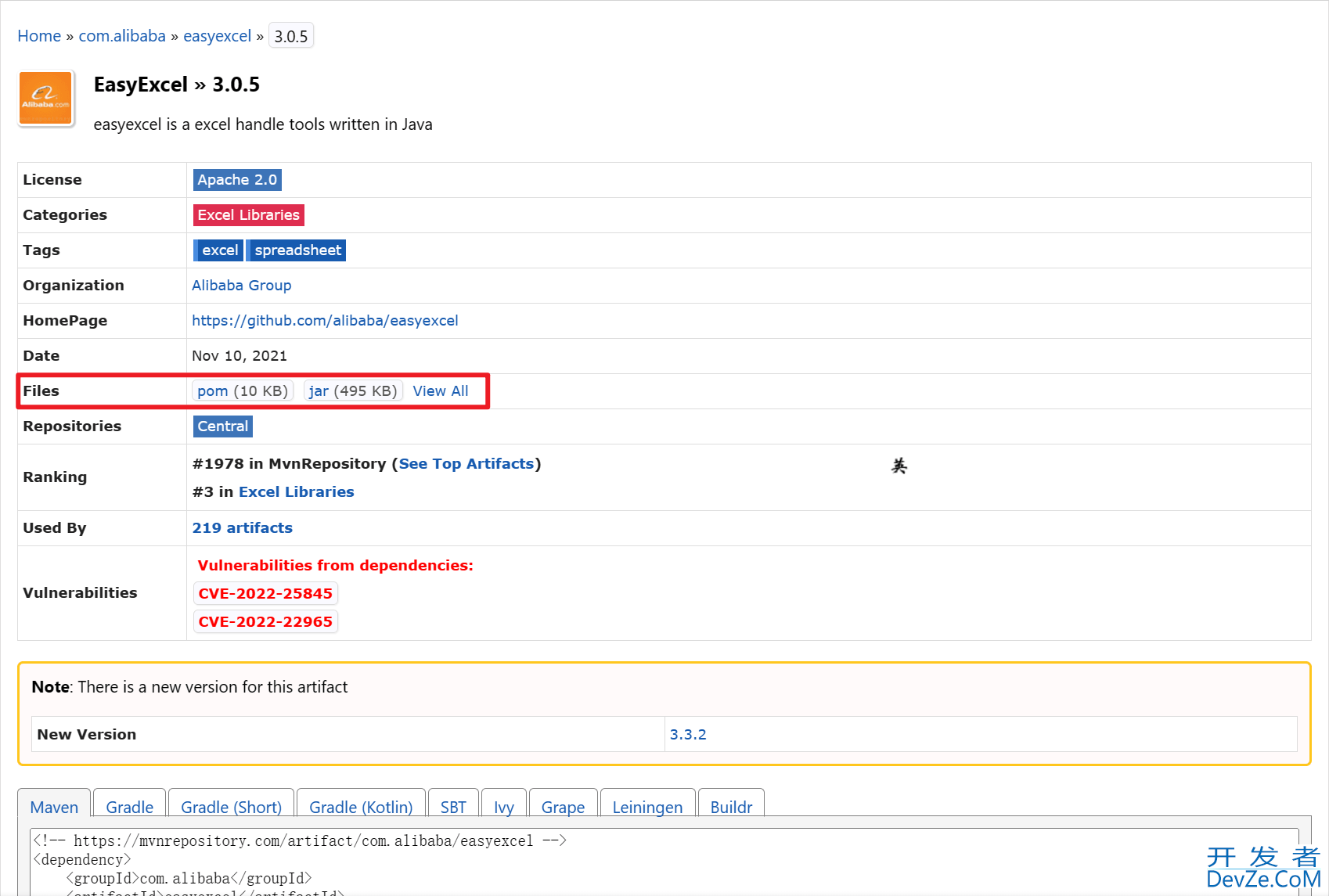Screen dimensions: 1329x896
Task: Click the easyexcel description text
Action: pyautogui.click(x=263, y=124)
